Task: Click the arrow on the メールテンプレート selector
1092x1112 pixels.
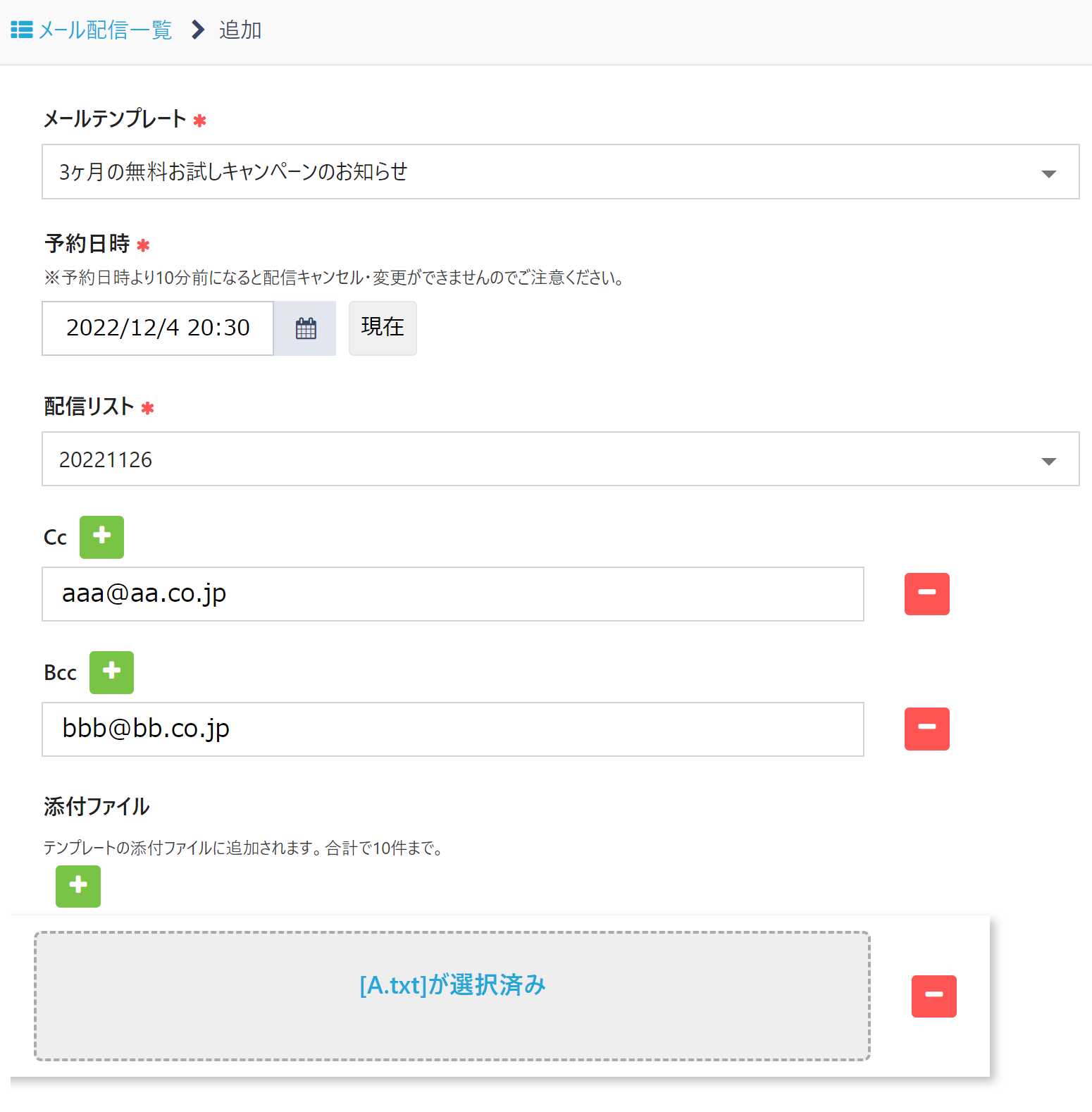Action: (x=1048, y=173)
